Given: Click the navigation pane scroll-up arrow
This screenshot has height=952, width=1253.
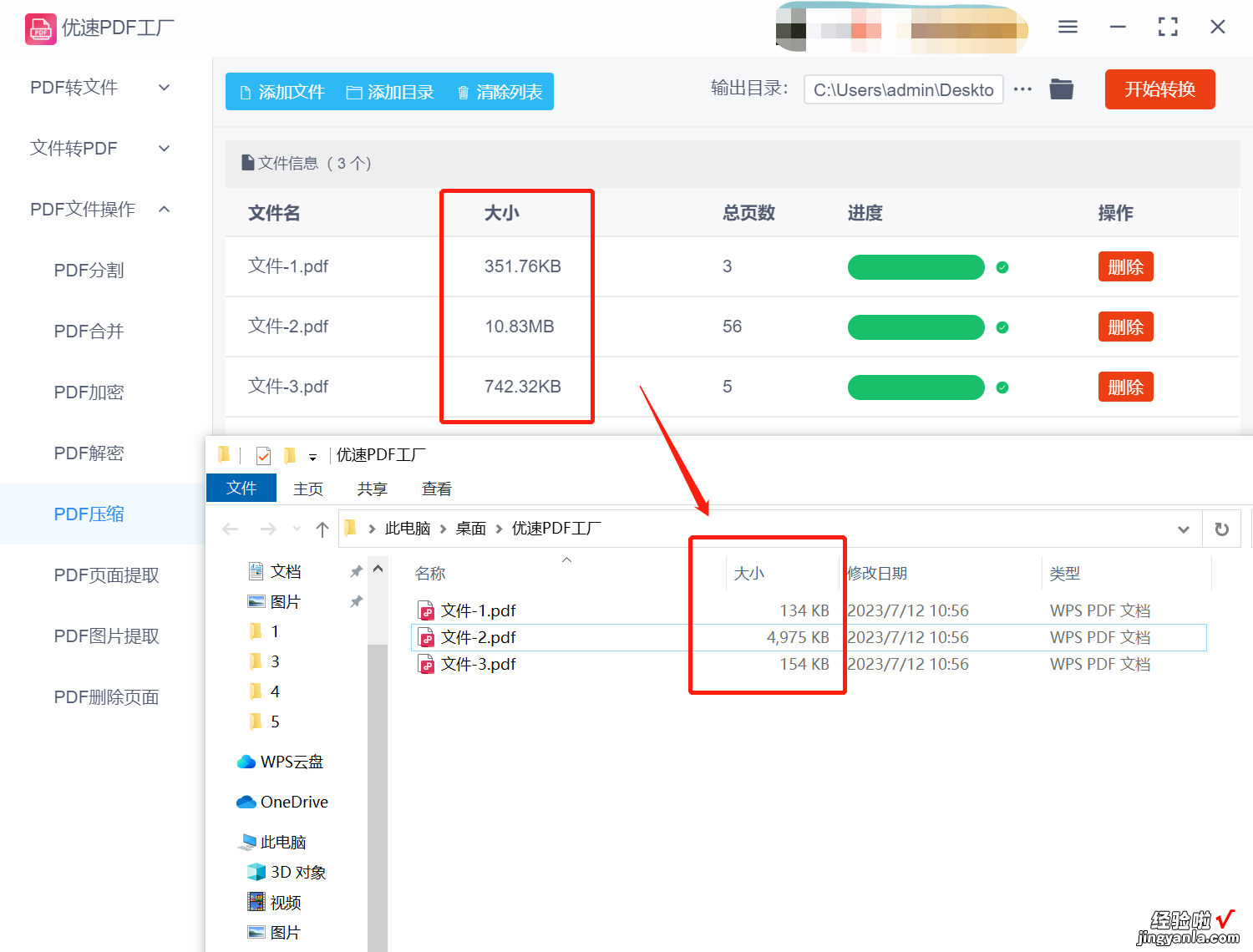Looking at the screenshot, I should [x=378, y=570].
